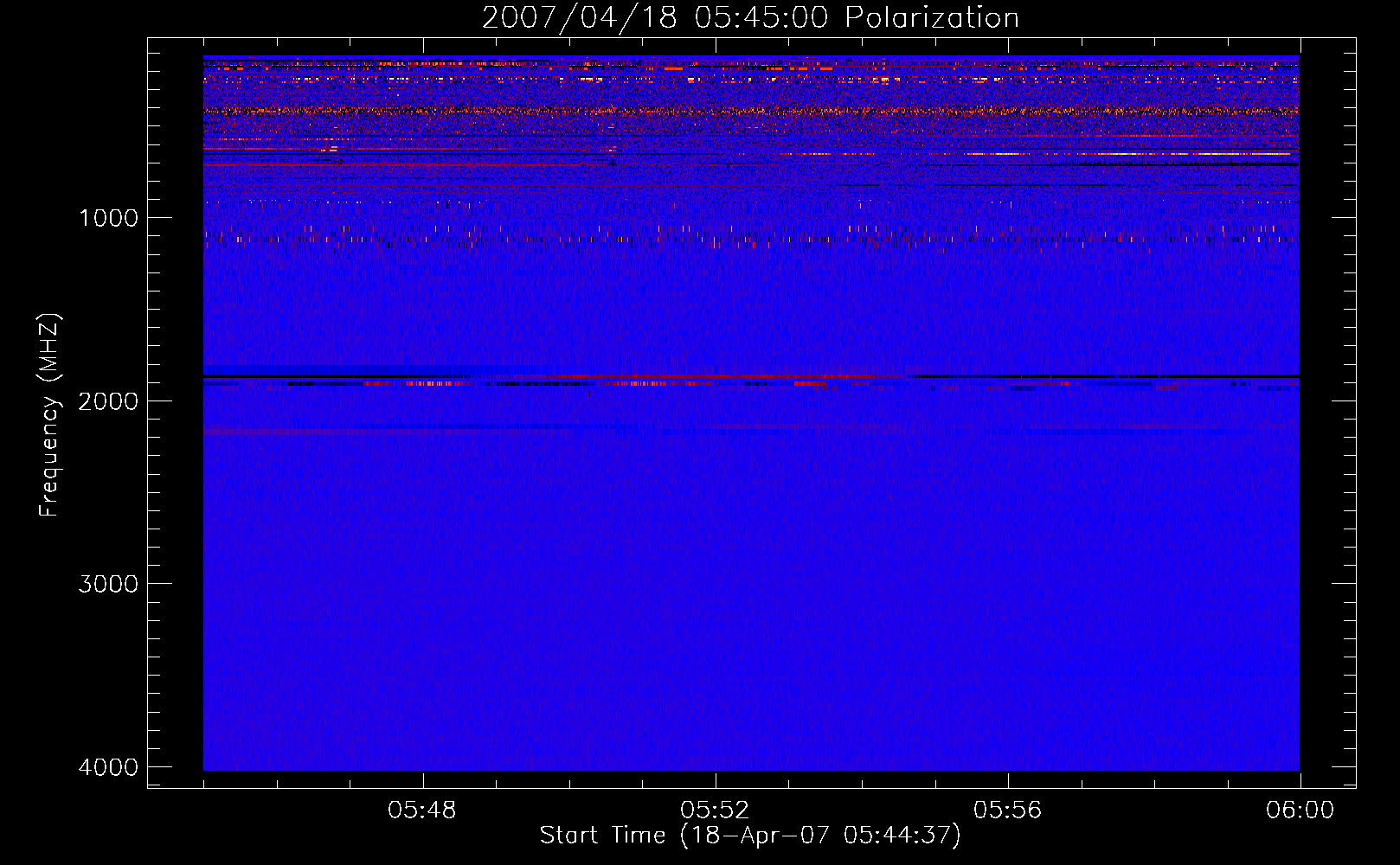Screen dimensions: 1400x865
Task: Click the 05:52 time tick label
Action: point(715,811)
